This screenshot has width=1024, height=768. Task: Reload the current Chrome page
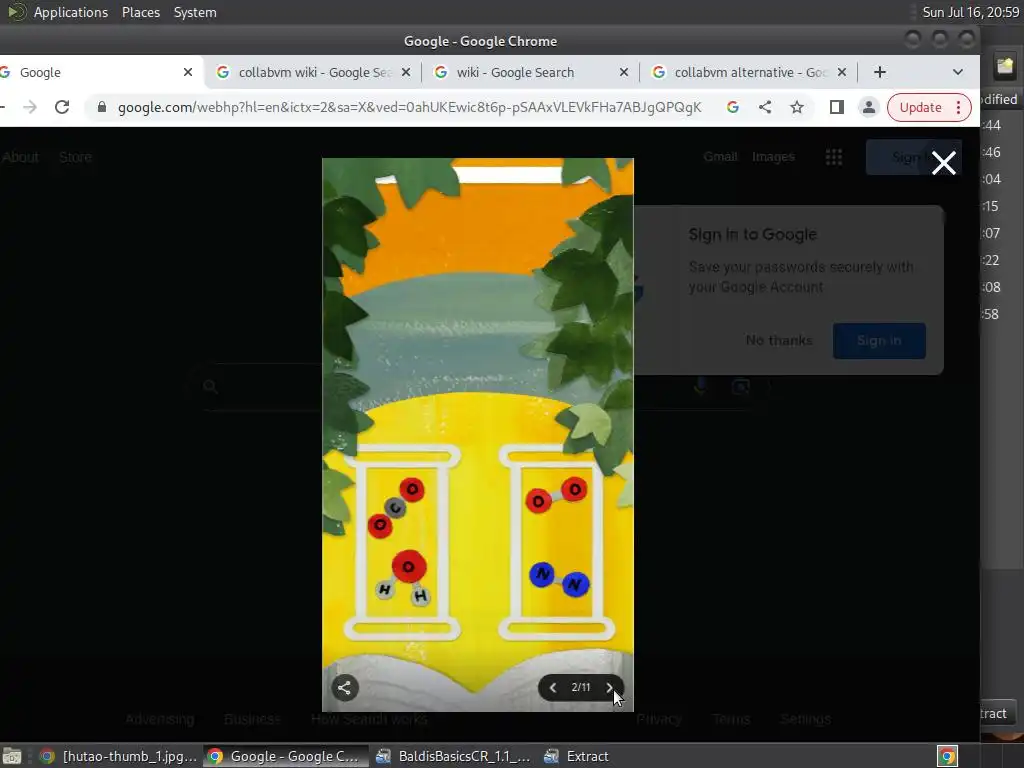[x=62, y=107]
